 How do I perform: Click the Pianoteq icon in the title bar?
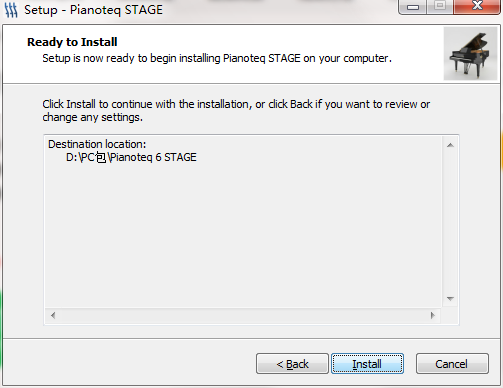coord(11,10)
